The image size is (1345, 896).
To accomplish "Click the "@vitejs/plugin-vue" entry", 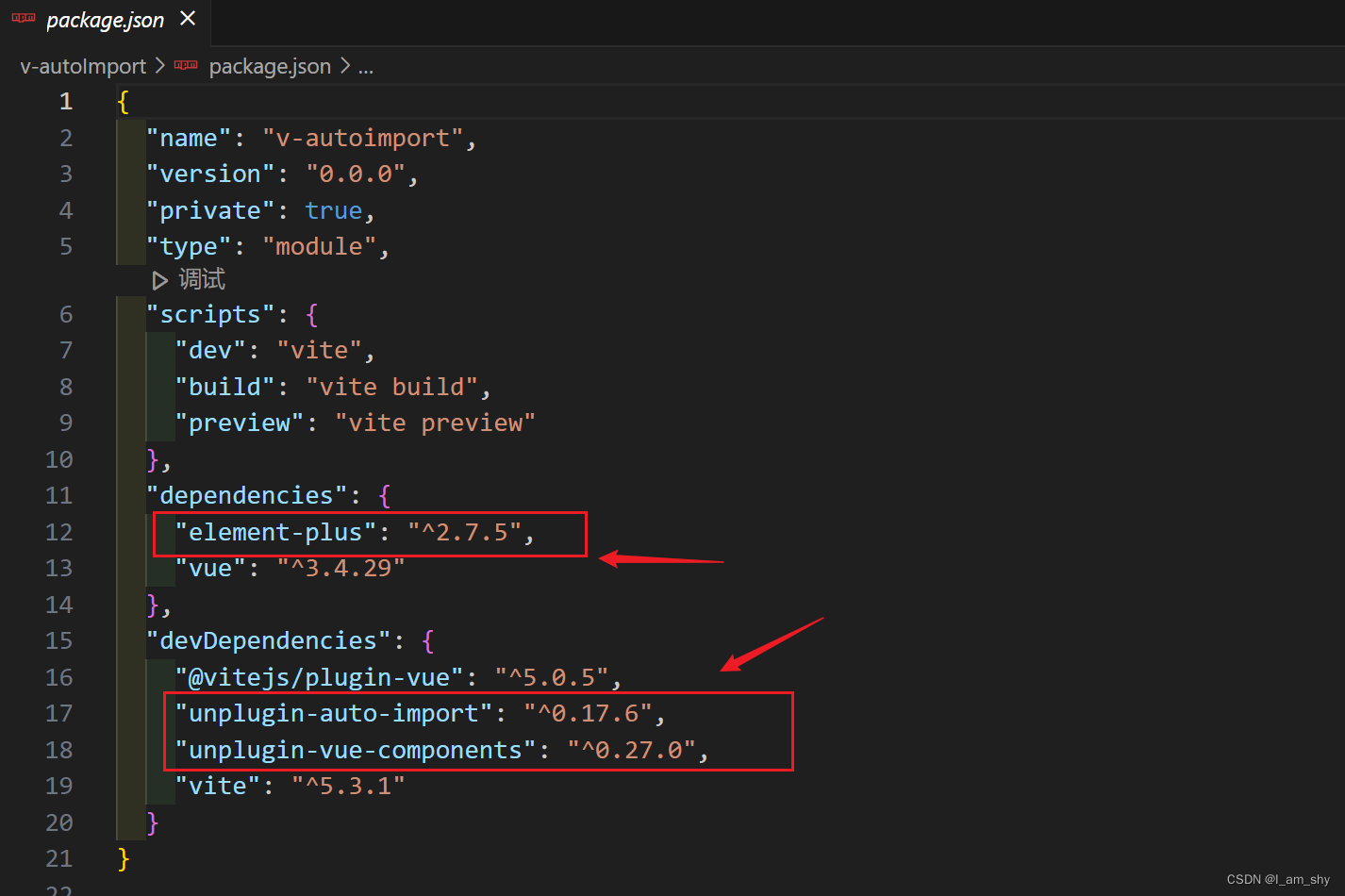I will pyautogui.click(x=320, y=677).
